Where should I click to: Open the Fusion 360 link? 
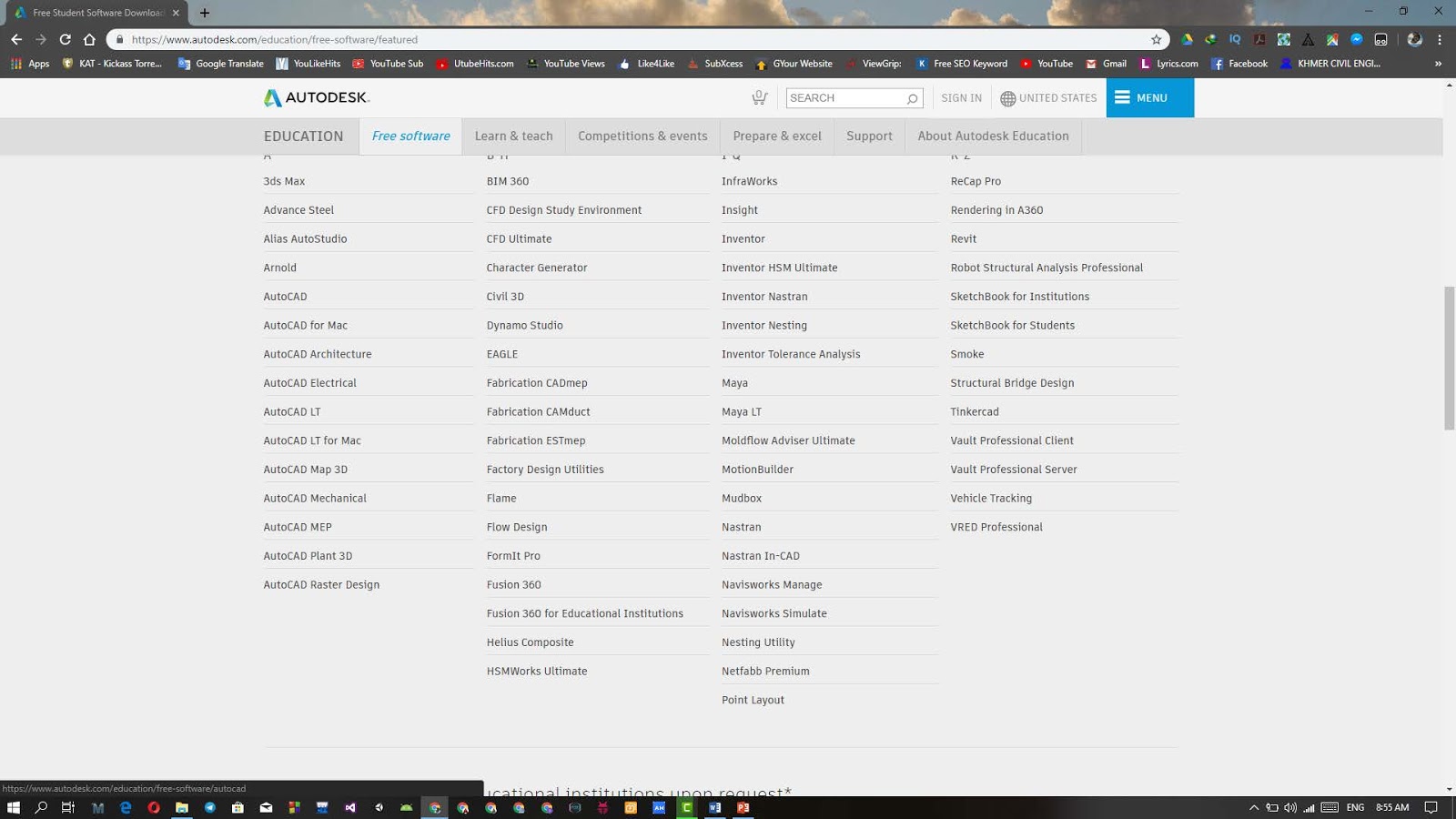(x=513, y=585)
